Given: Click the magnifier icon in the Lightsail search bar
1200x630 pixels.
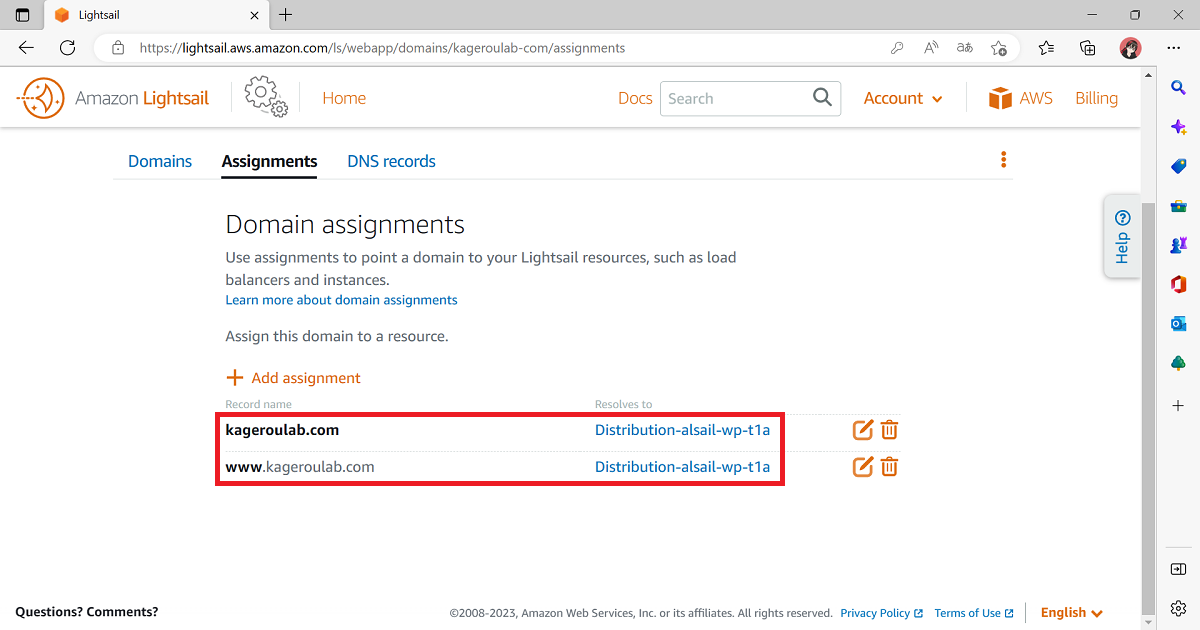Looking at the screenshot, I should coord(821,97).
